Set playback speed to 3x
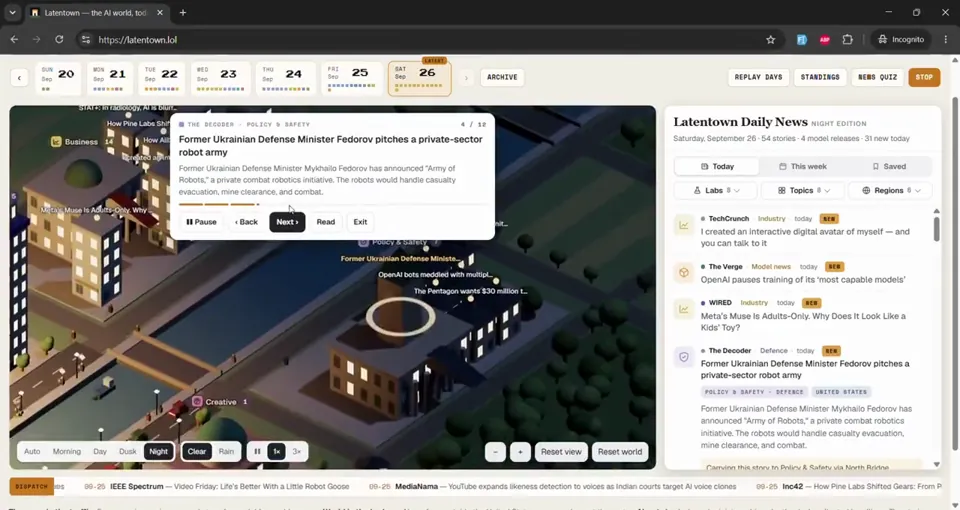Screen dimensions: 960x510 (296, 452)
